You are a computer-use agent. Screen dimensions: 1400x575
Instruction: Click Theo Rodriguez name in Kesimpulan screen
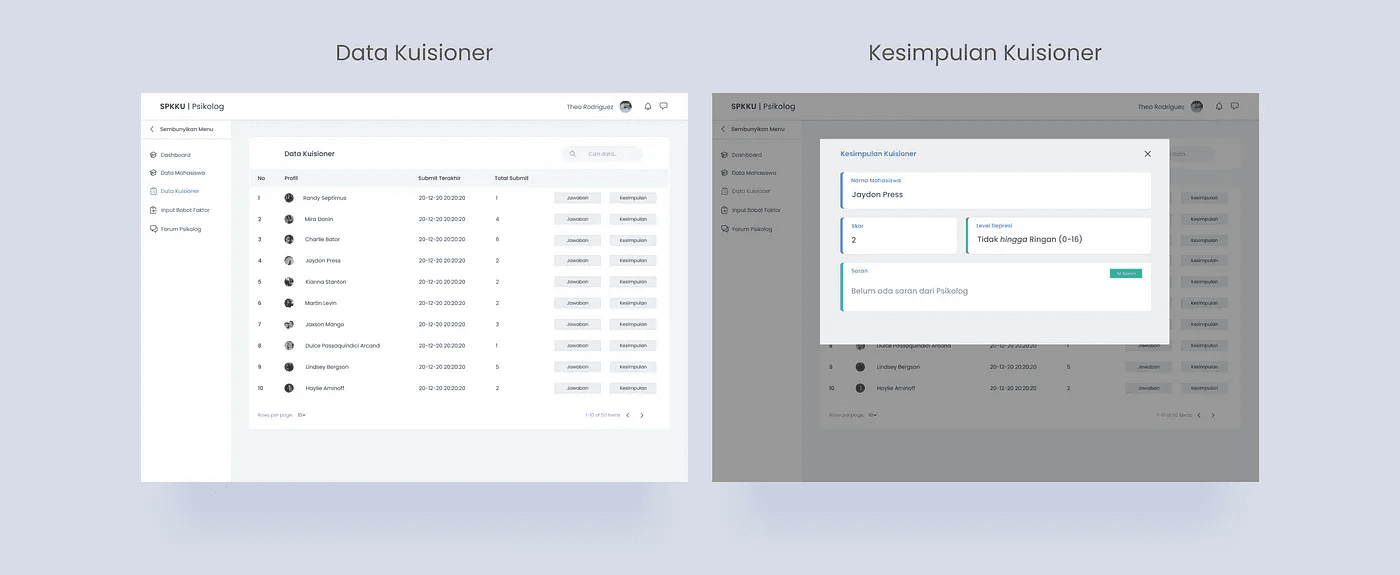click(x=1161, y=107)
